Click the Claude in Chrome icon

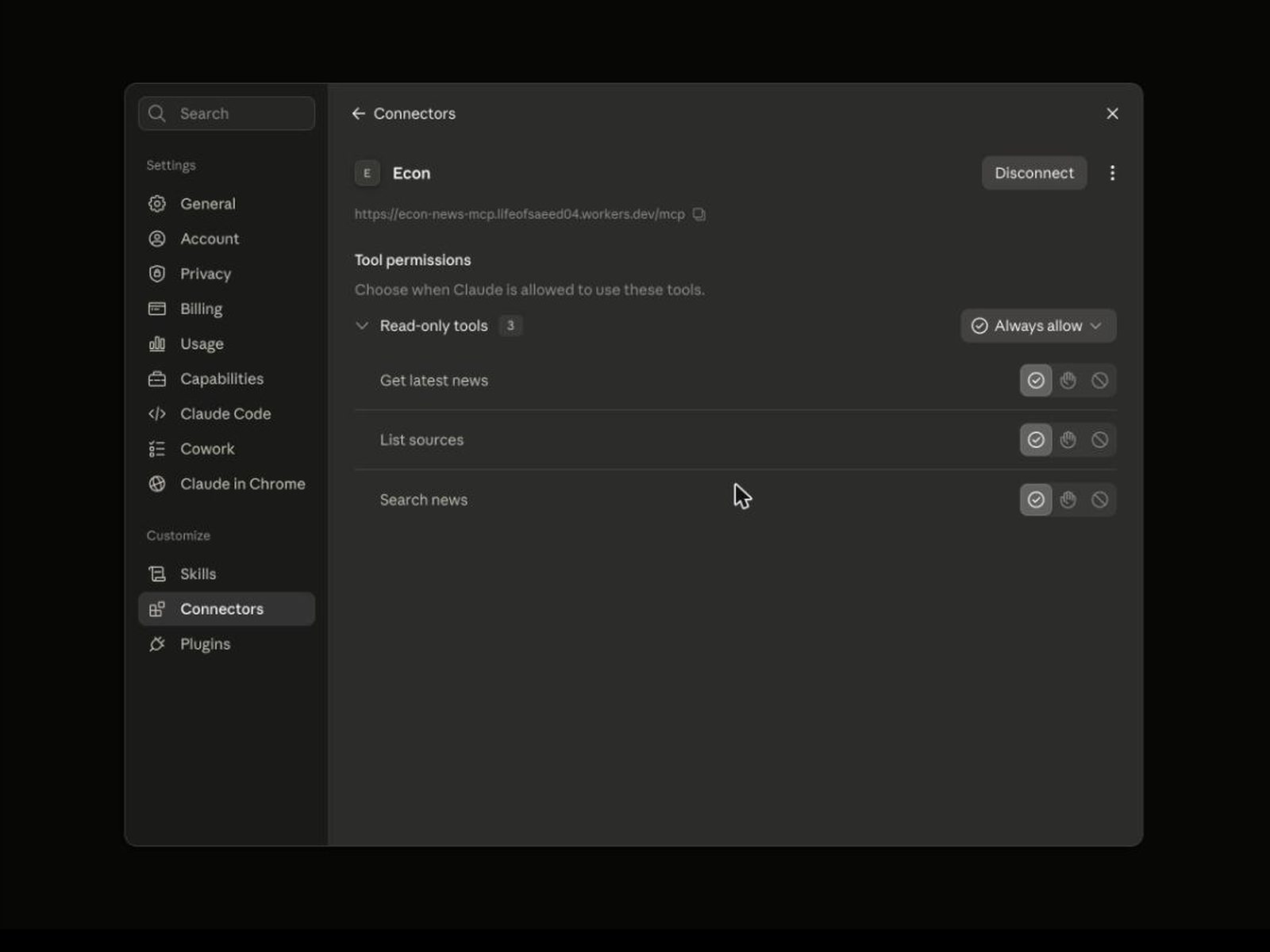coord(157,484)
